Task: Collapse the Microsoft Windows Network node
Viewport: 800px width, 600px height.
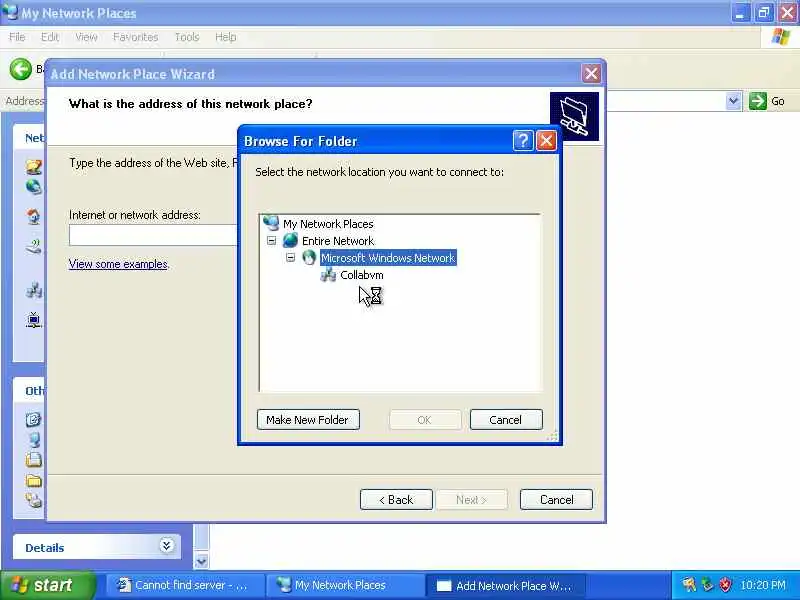Action: pos(290,257)
